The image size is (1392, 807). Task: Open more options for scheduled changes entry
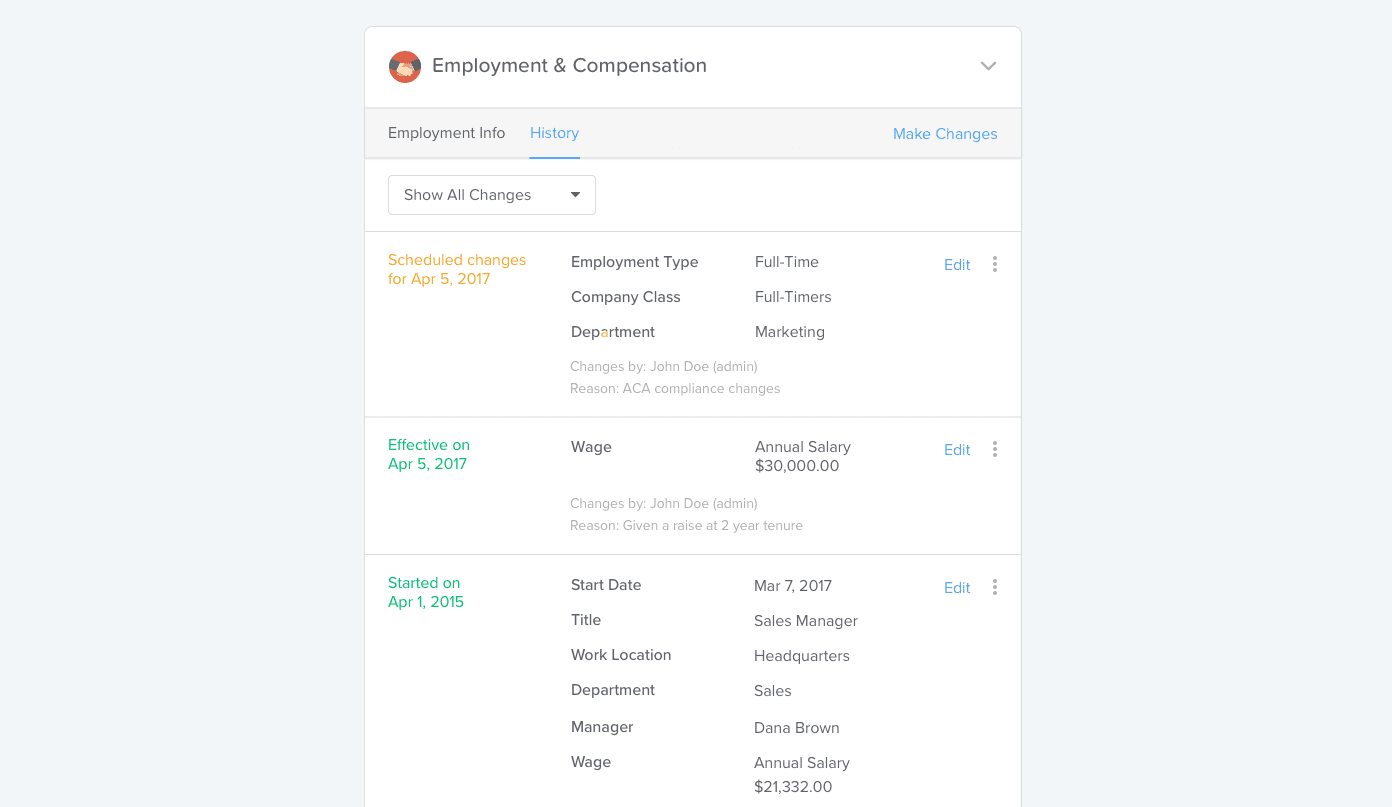994,264
